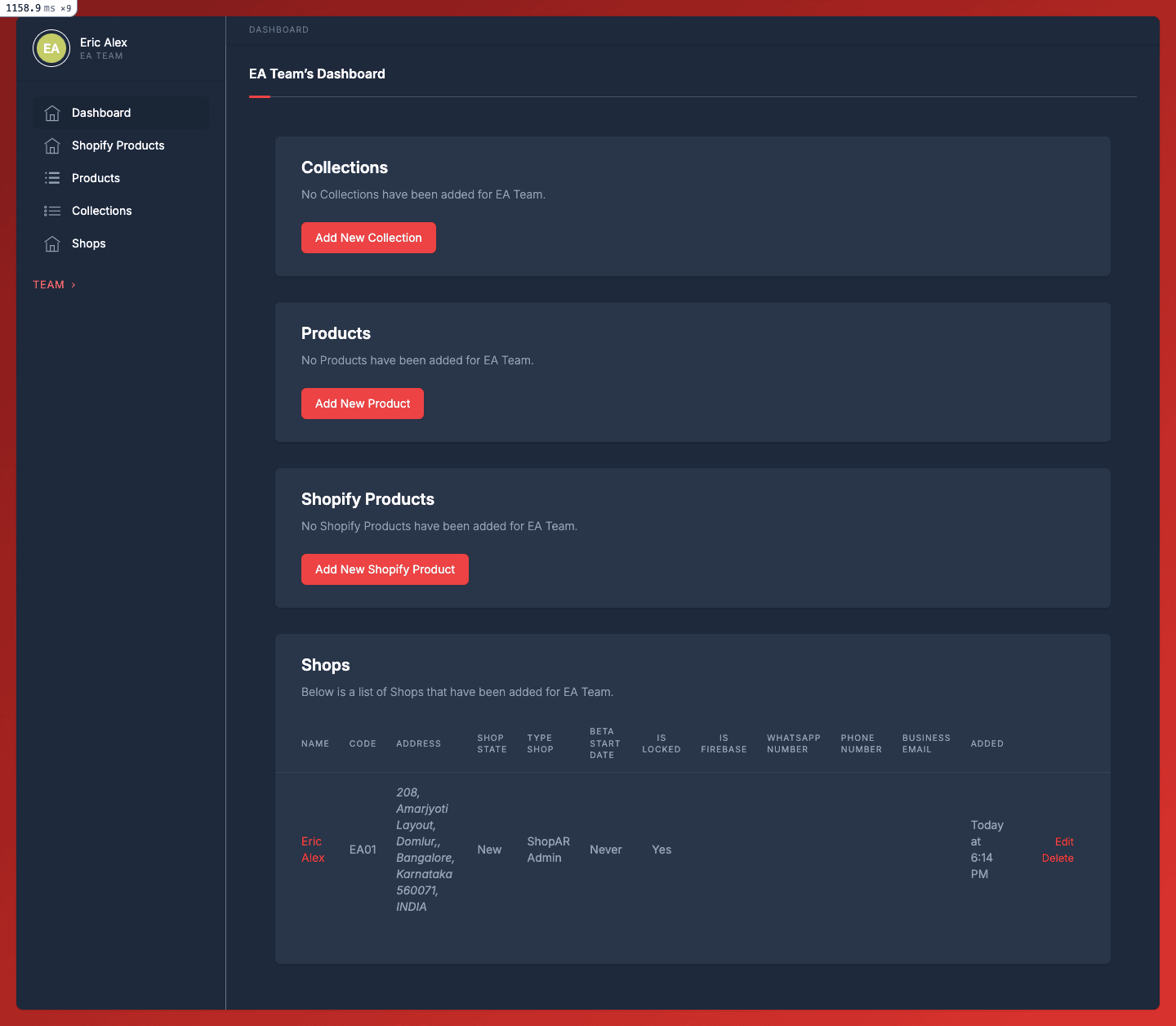The width and height of the screenshot is (1176, 1026).
Task: Click 'No Shopify Products have been added' message
Action: pos(439,526)
